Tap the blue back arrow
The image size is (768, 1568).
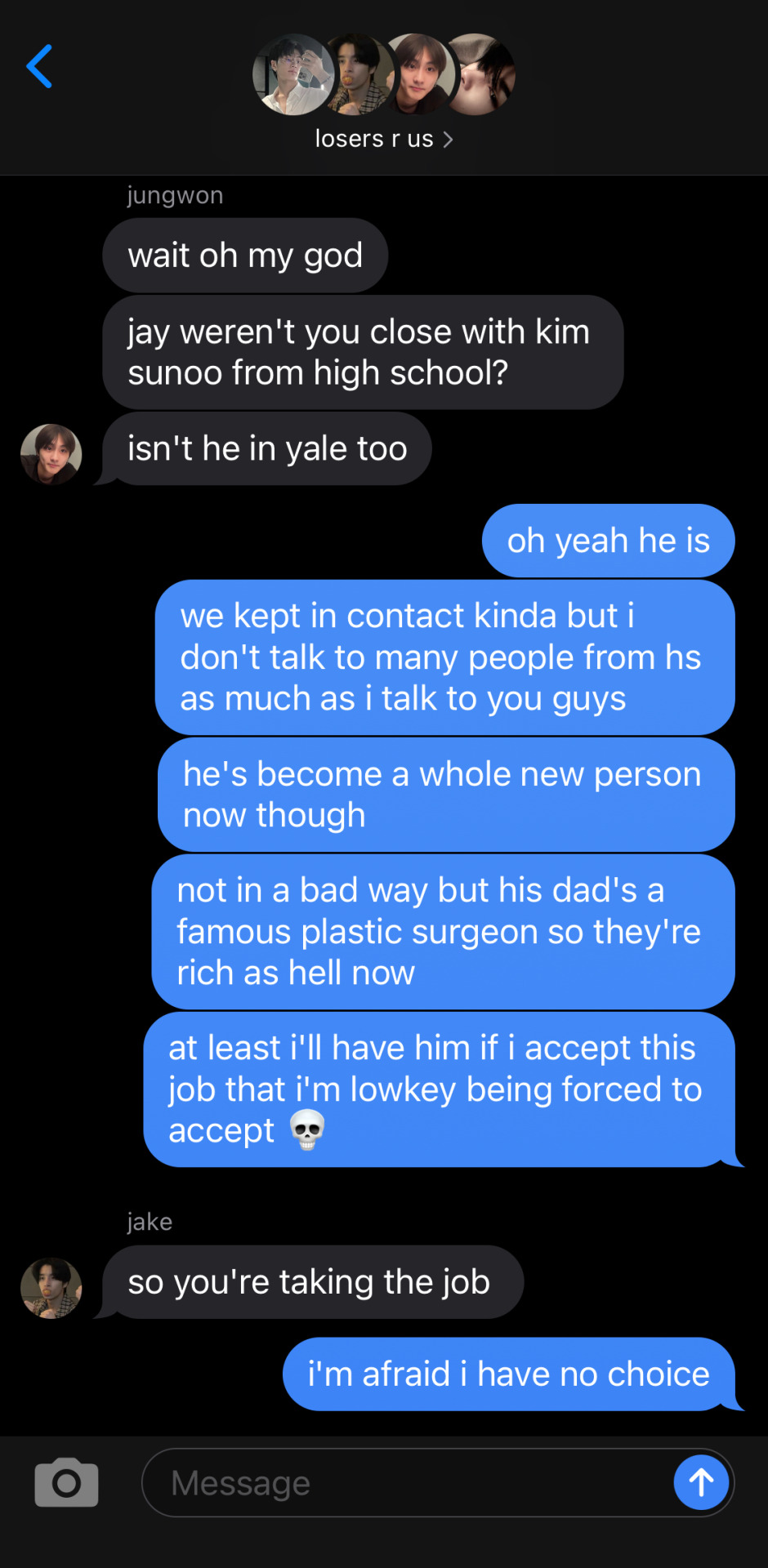[x=39, y=66]
